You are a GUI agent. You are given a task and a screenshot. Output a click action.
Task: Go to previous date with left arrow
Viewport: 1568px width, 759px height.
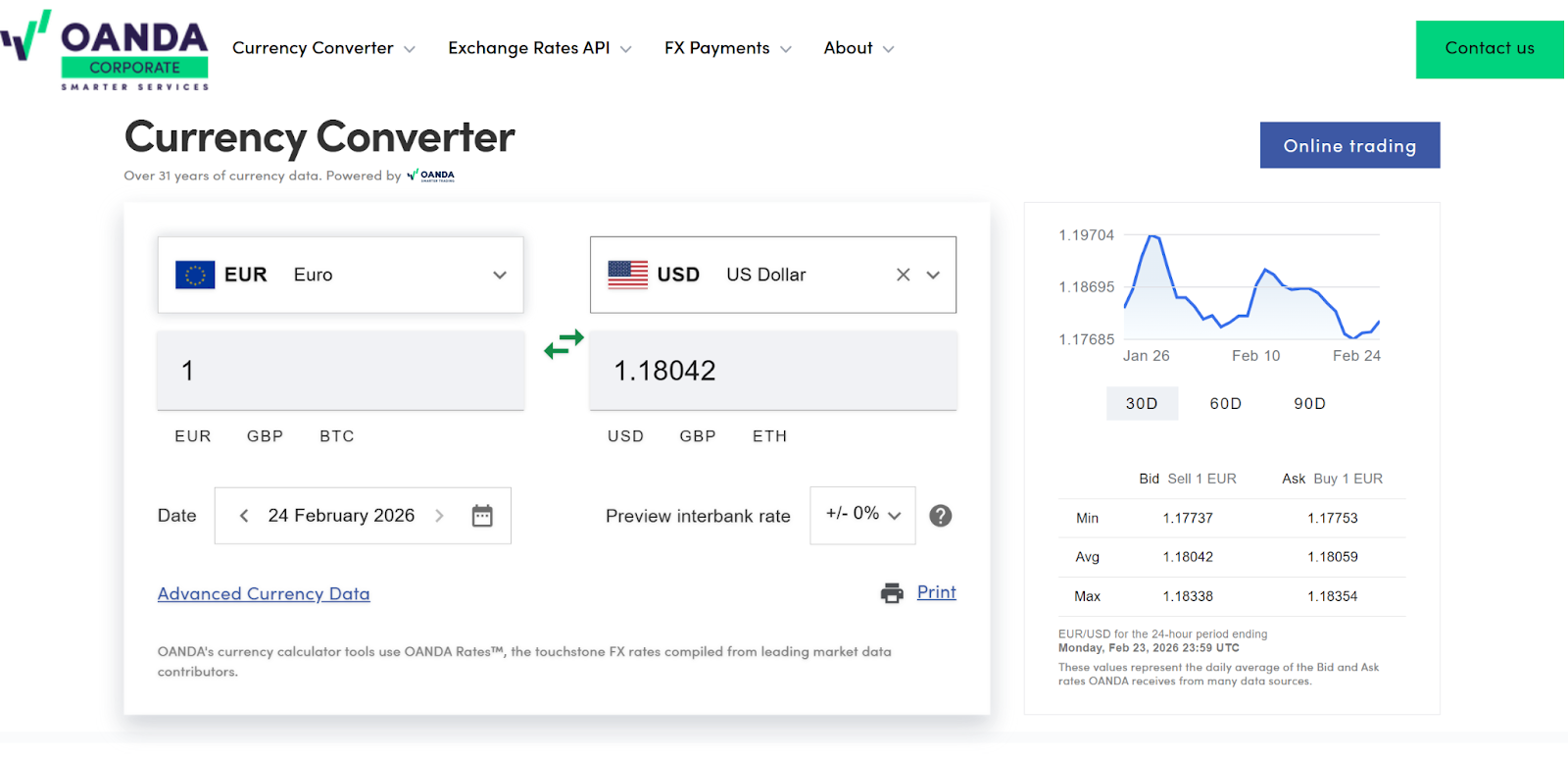coord(244,516)
